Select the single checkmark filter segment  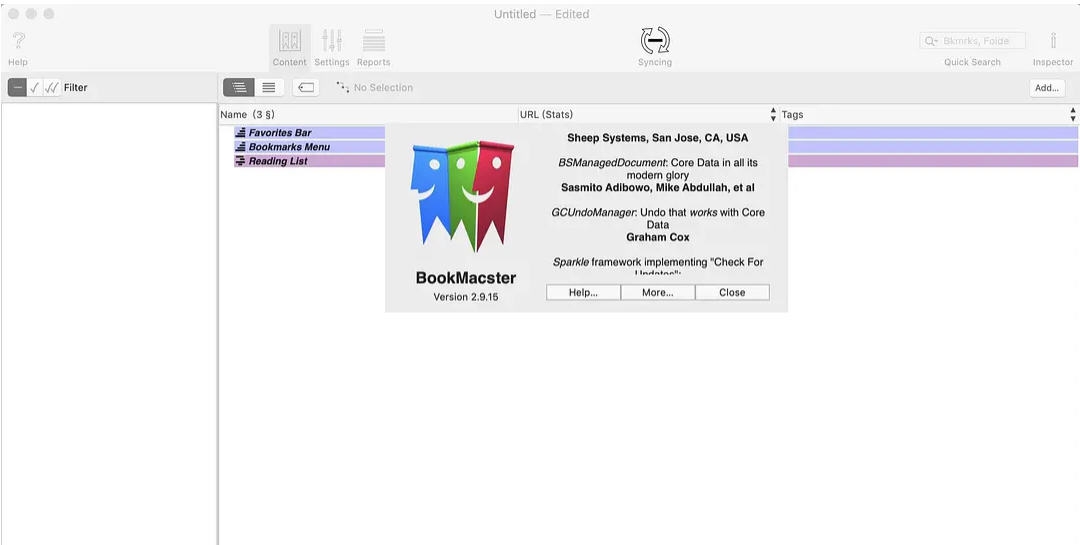(x=34, y=88)
